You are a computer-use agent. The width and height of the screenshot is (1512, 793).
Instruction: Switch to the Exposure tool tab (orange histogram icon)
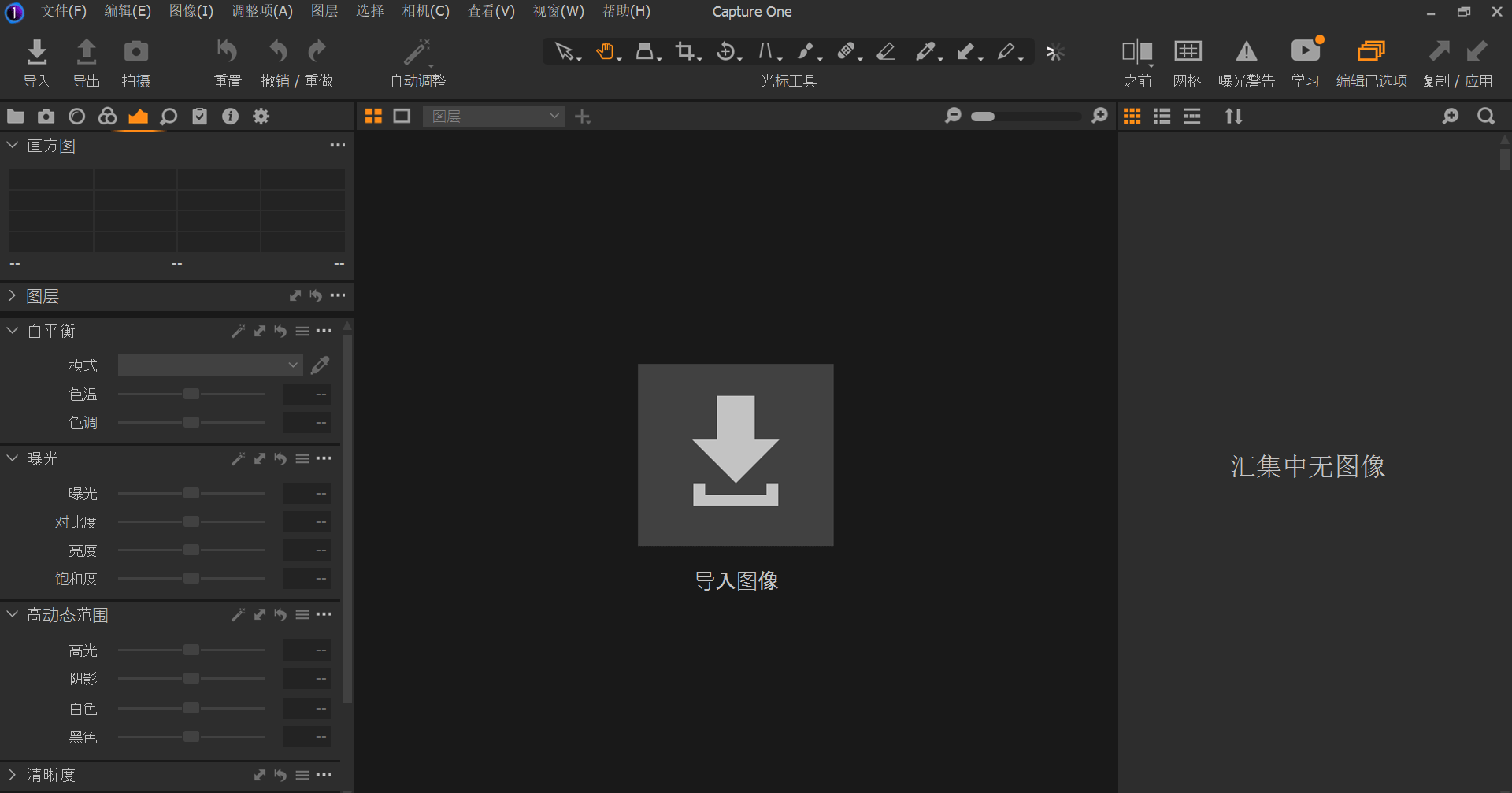pyautogui.click(x=139, y=116)
